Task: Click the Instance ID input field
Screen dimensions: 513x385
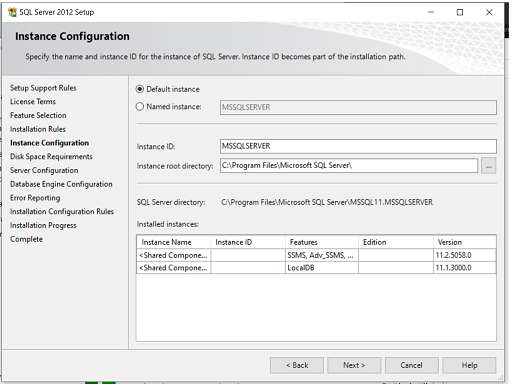Action: 358,146
